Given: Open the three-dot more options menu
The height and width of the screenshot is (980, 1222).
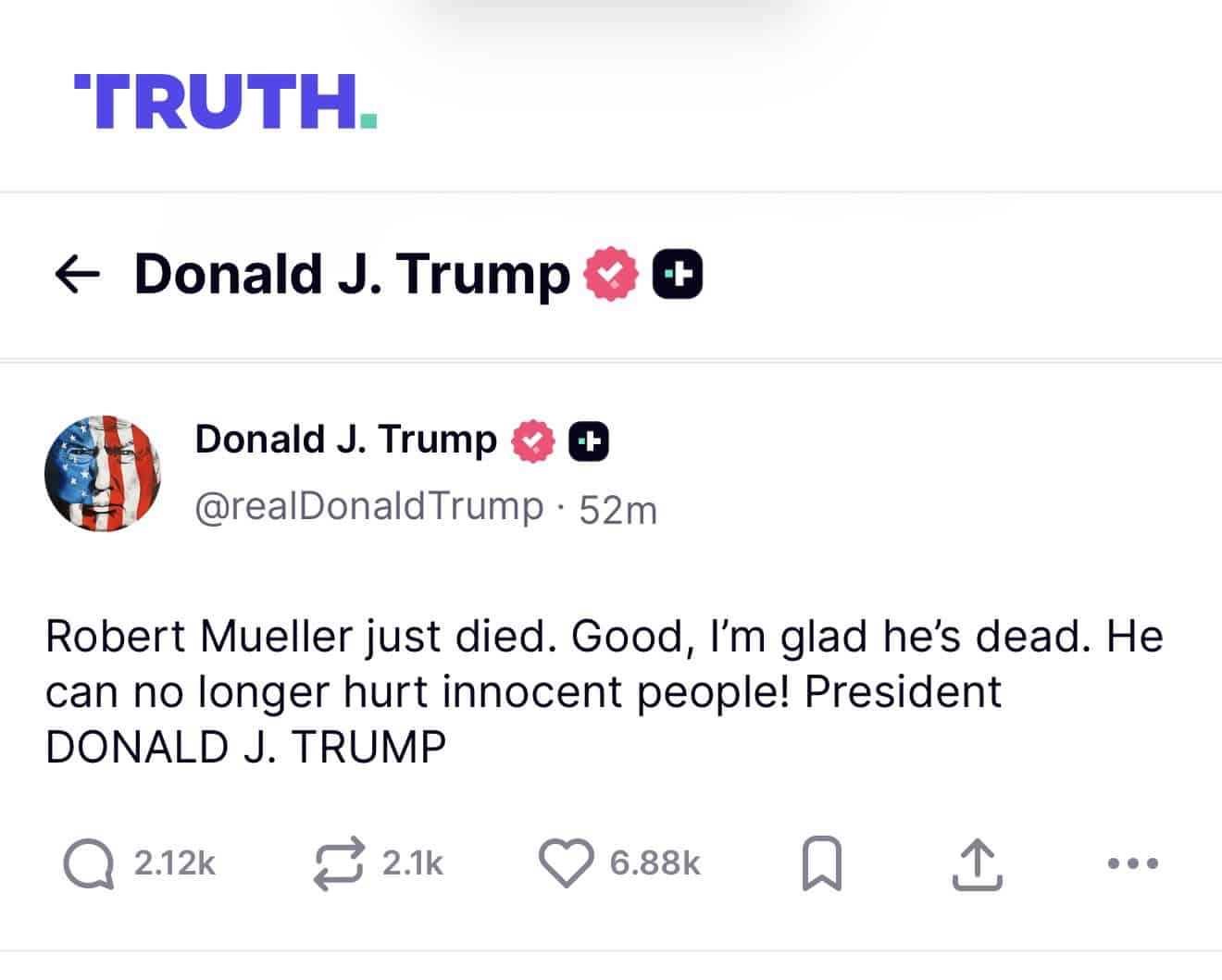Looking at the screenshot, I should (1132, 863).
